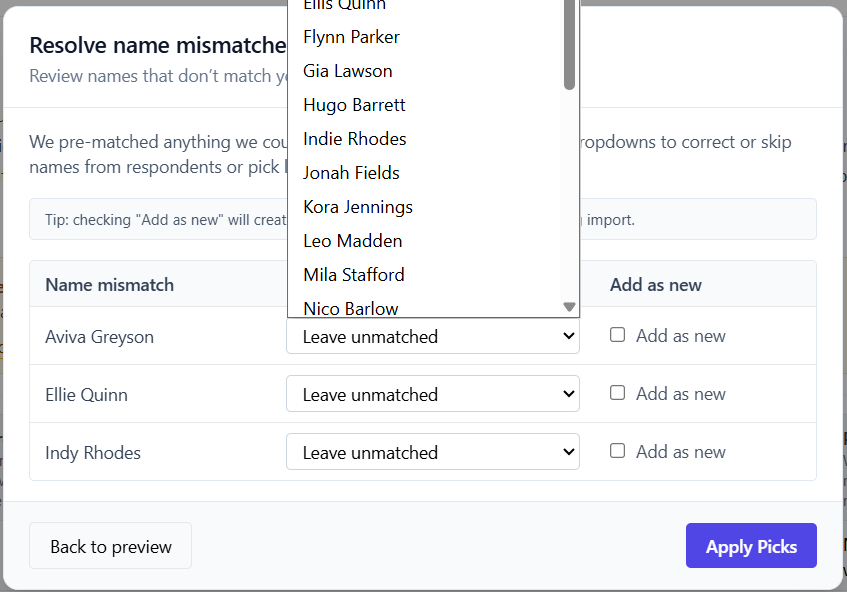Select Kora Jennings from the list
This screenshot has width=847, height=592.
[x=355, y=206]
